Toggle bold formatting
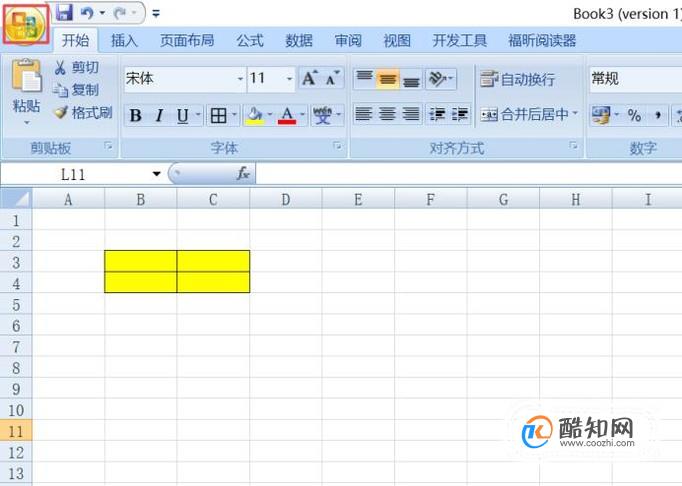Screen dimensions: 682x486 point(135,115)
